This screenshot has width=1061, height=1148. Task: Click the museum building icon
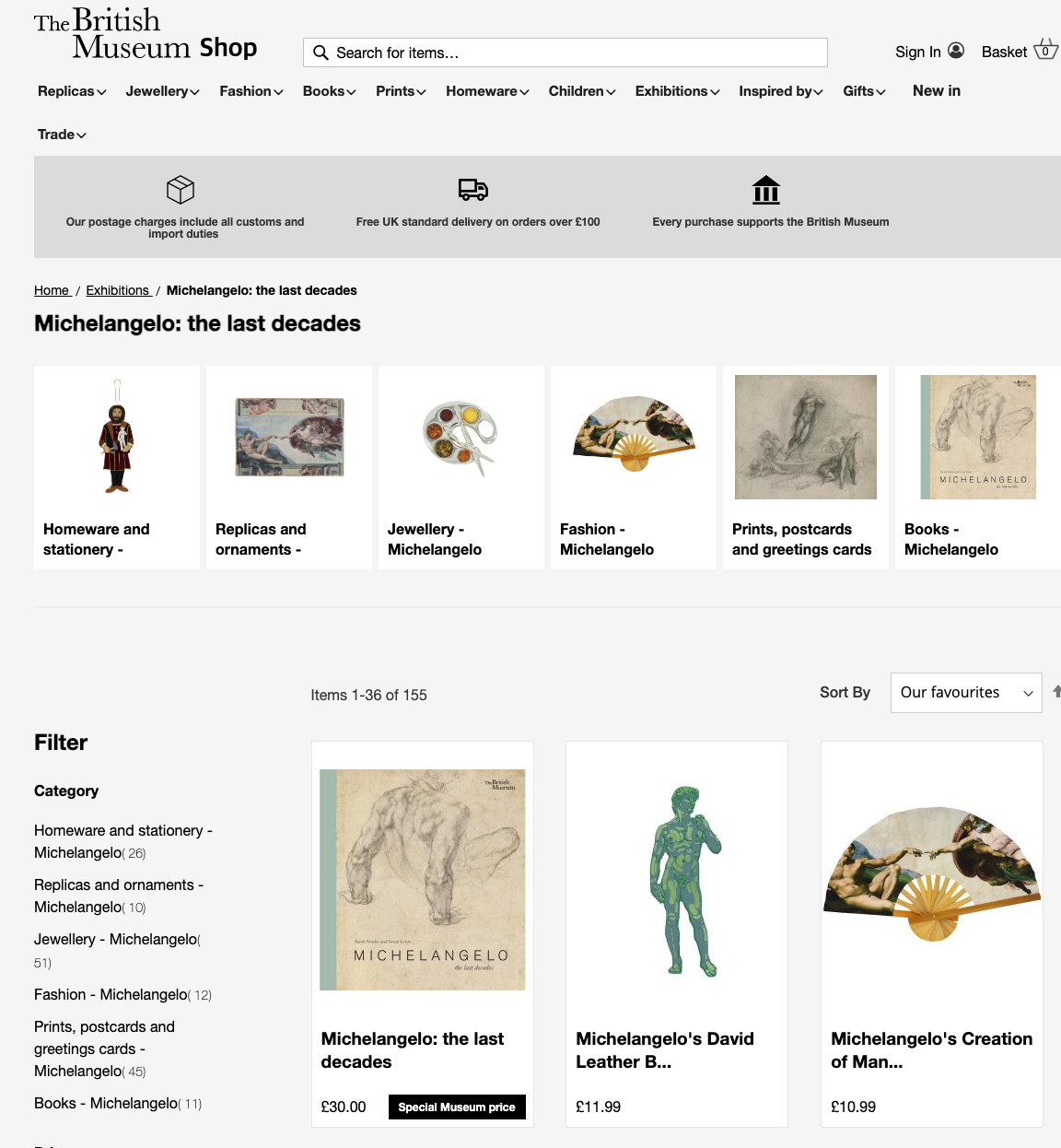[x=766, y=190]
